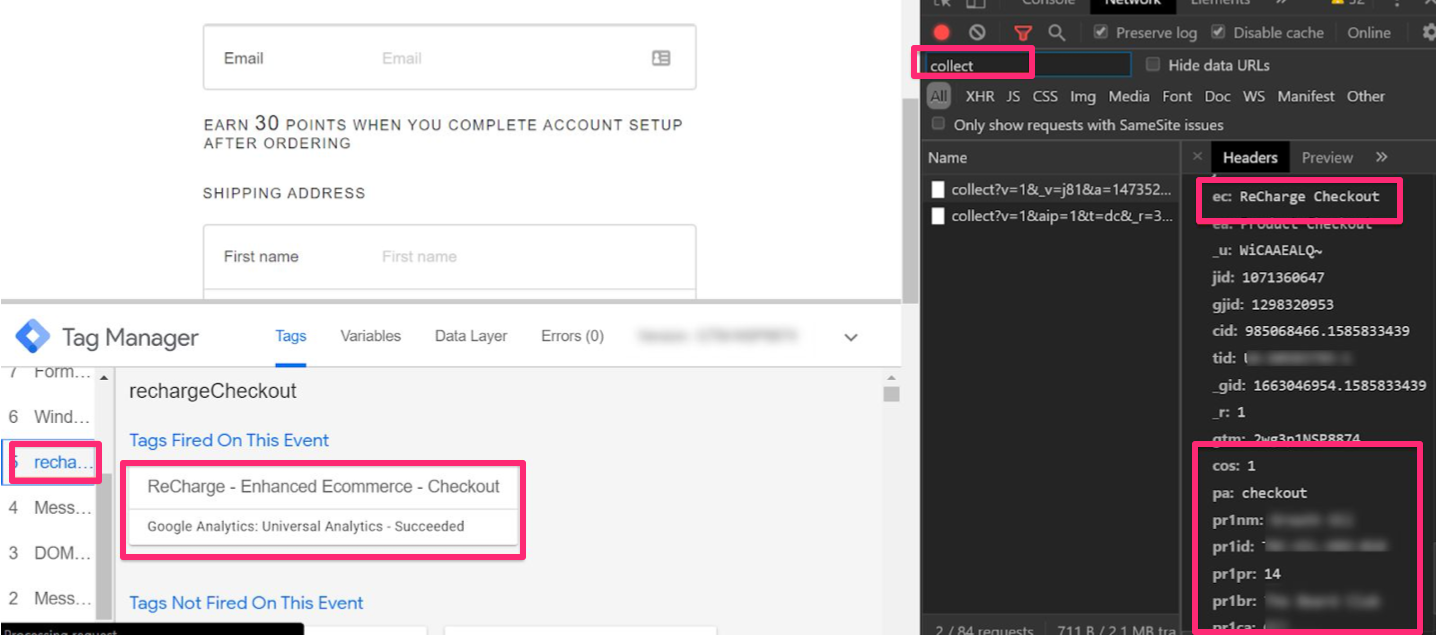Close the request details pane with X
Image resolution: width=1436 pixels, height=640 pixels.
[1198, 157]
